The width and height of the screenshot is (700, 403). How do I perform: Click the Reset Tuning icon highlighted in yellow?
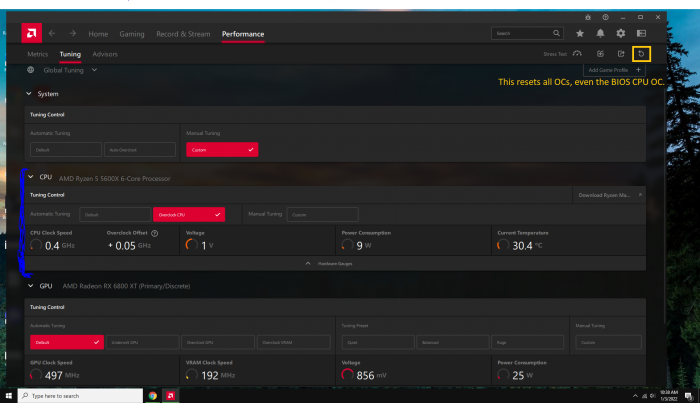click(x=641, y=54)
